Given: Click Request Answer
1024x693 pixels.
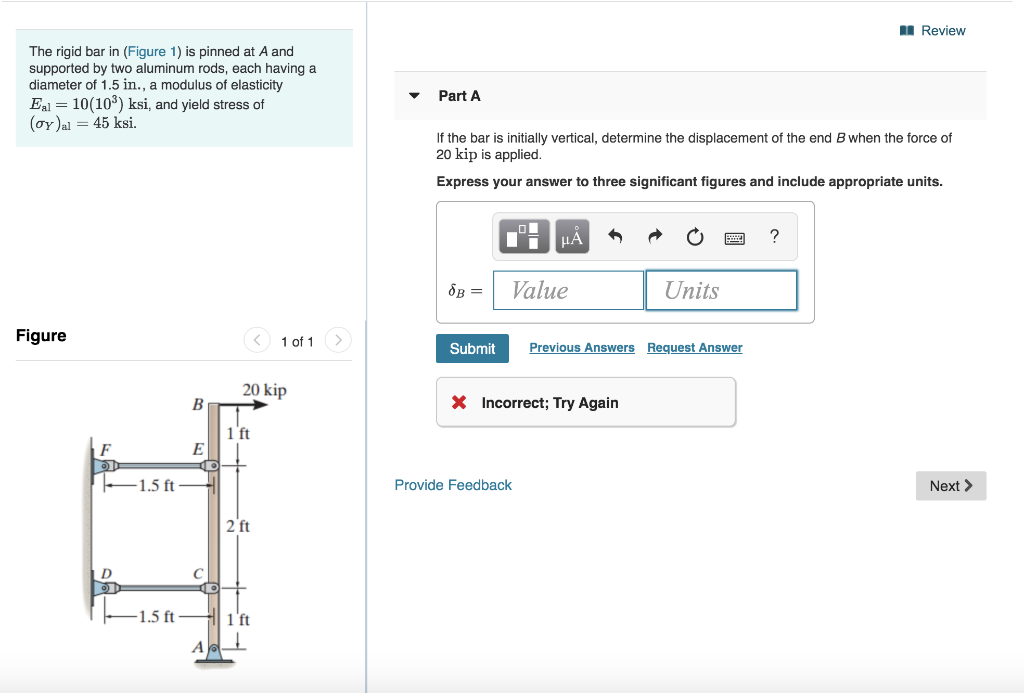Looking at the screenshot, I should (x=694, y=347).
